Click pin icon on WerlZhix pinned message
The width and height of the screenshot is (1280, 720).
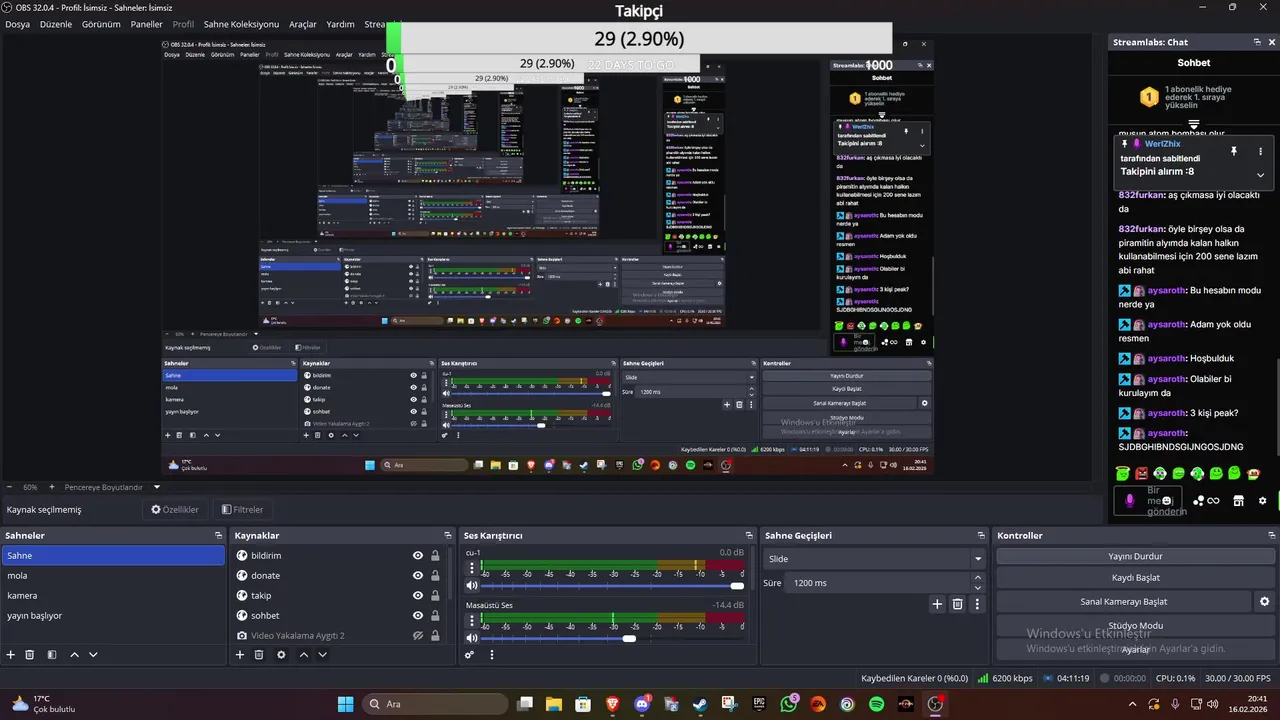tap(1233, 151)
